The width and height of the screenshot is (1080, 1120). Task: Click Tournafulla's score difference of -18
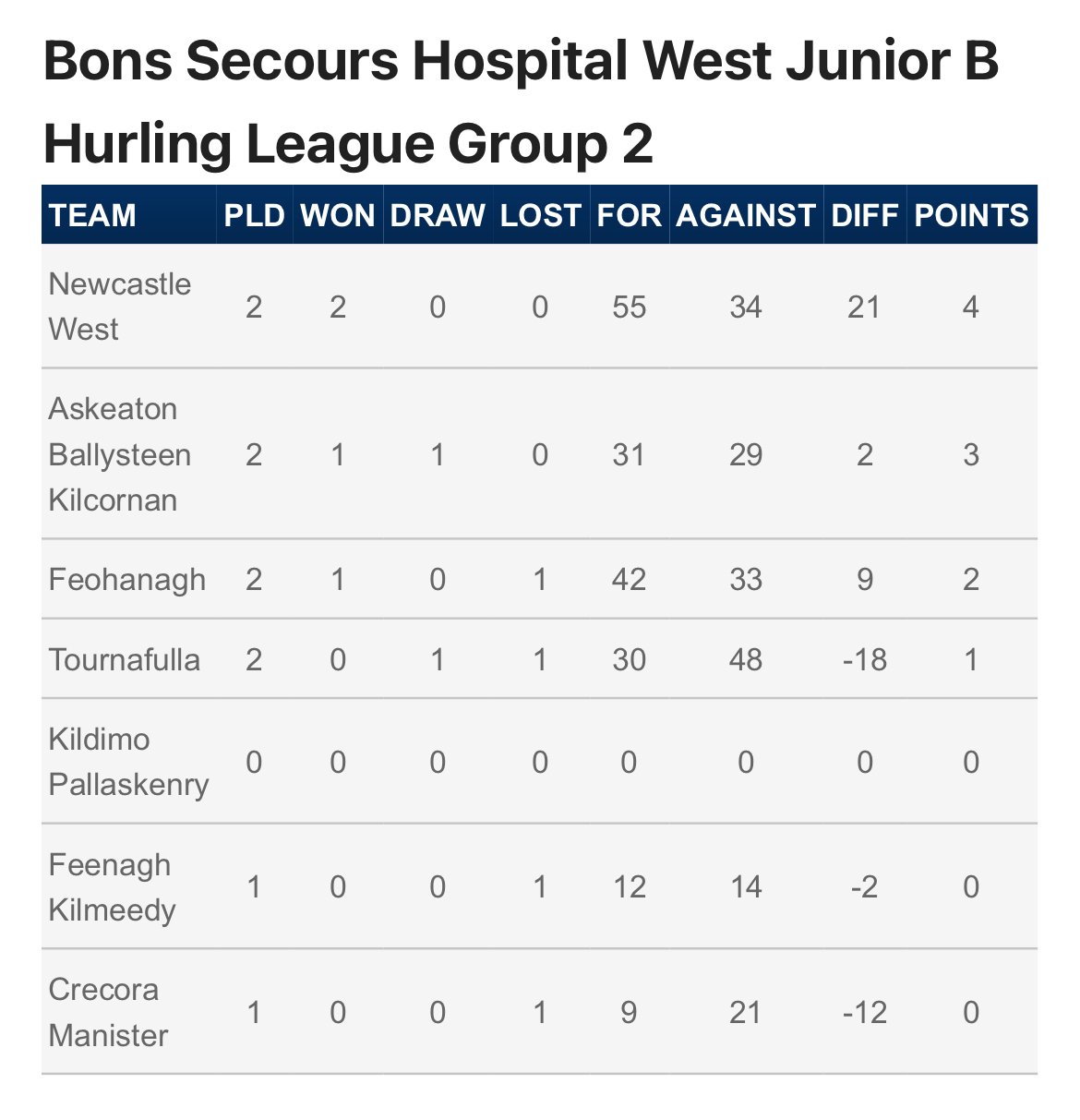(864, 659)
